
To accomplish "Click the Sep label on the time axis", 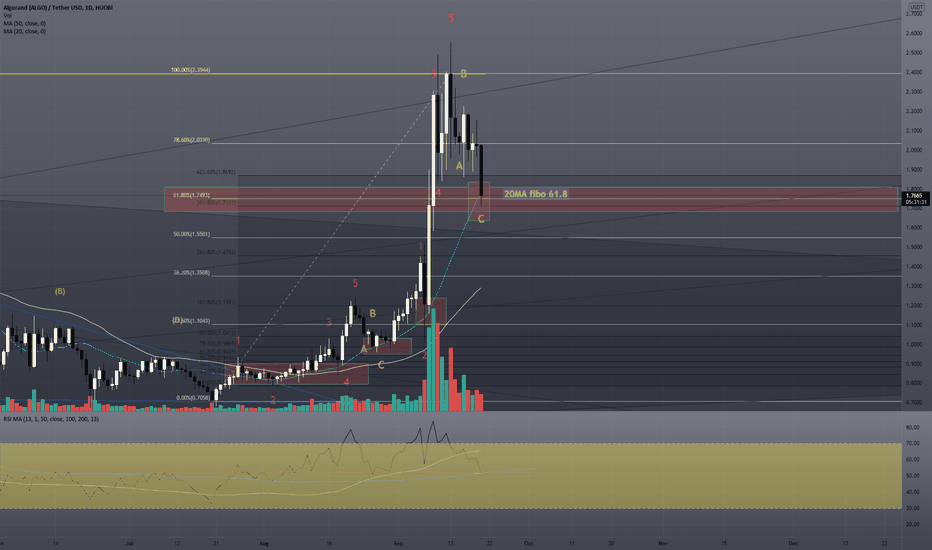I will [x=398, y=543].
